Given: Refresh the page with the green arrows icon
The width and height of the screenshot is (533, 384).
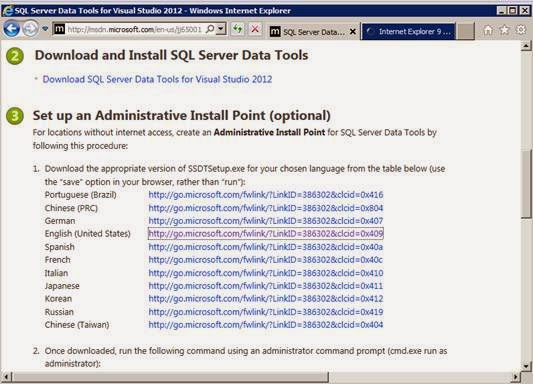Looking at the screenshot, I should tap(237, 29).
